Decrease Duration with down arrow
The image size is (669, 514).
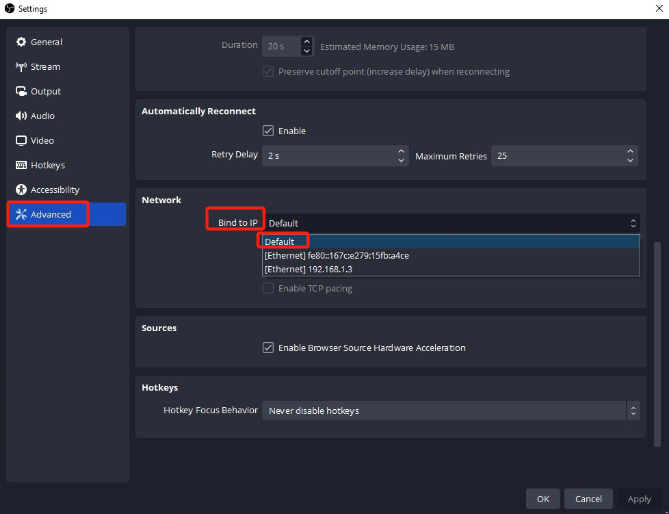(306, 51)
